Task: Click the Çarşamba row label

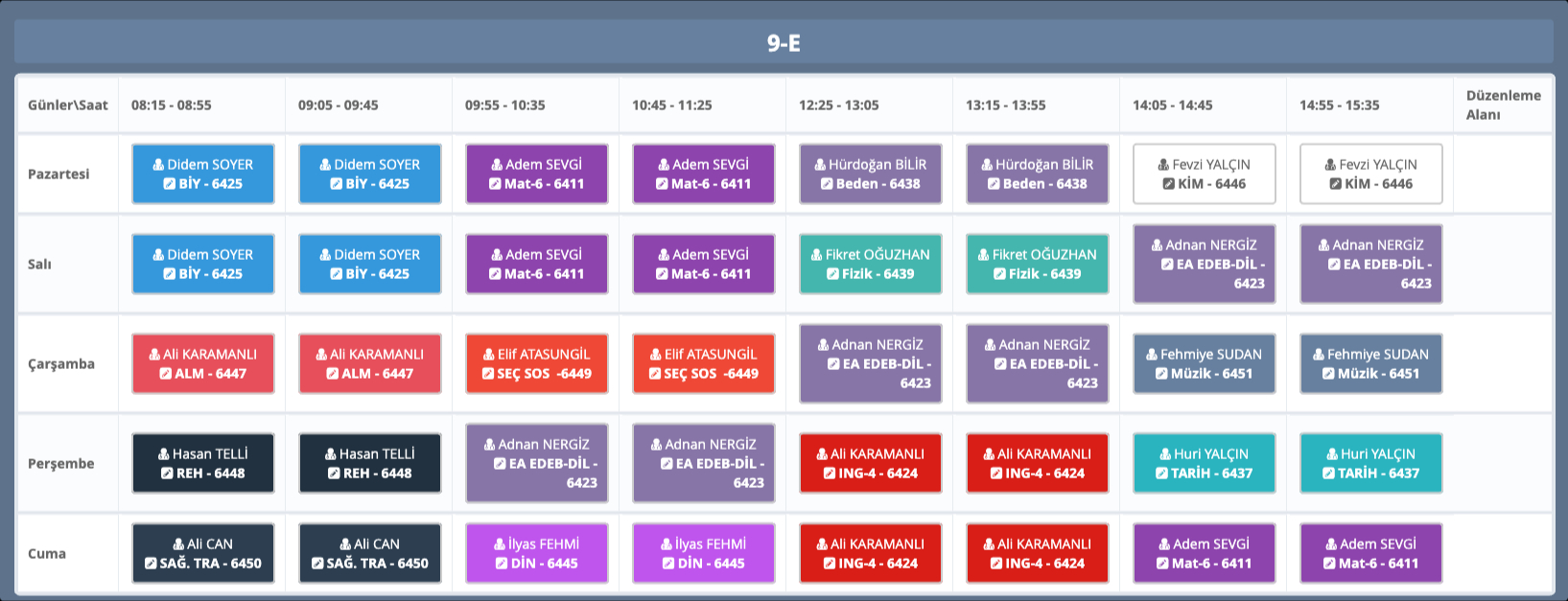Action: tap(61, 364)
